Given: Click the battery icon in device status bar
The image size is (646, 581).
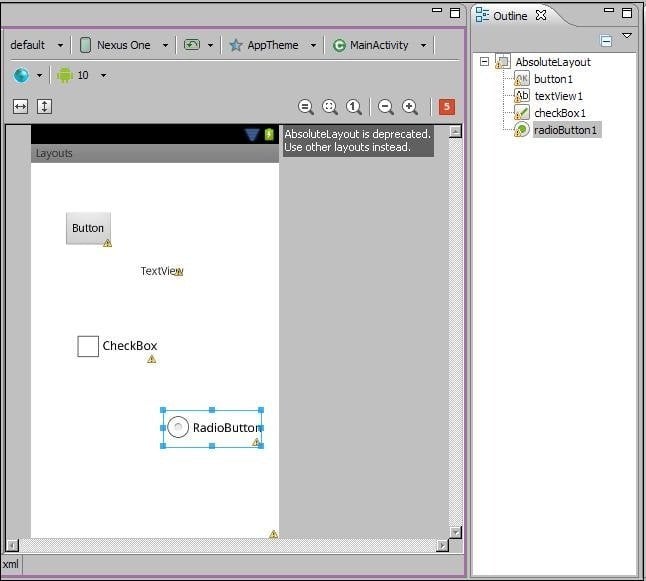Looking at the screenshot, I should click(269, 134).
